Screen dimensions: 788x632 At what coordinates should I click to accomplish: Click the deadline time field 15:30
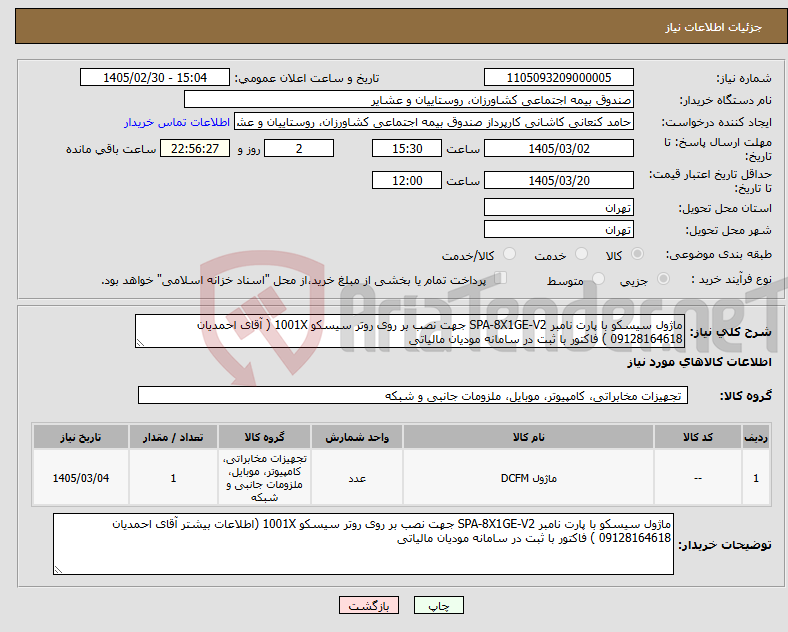pyautogui.click(x=407, y=149)
